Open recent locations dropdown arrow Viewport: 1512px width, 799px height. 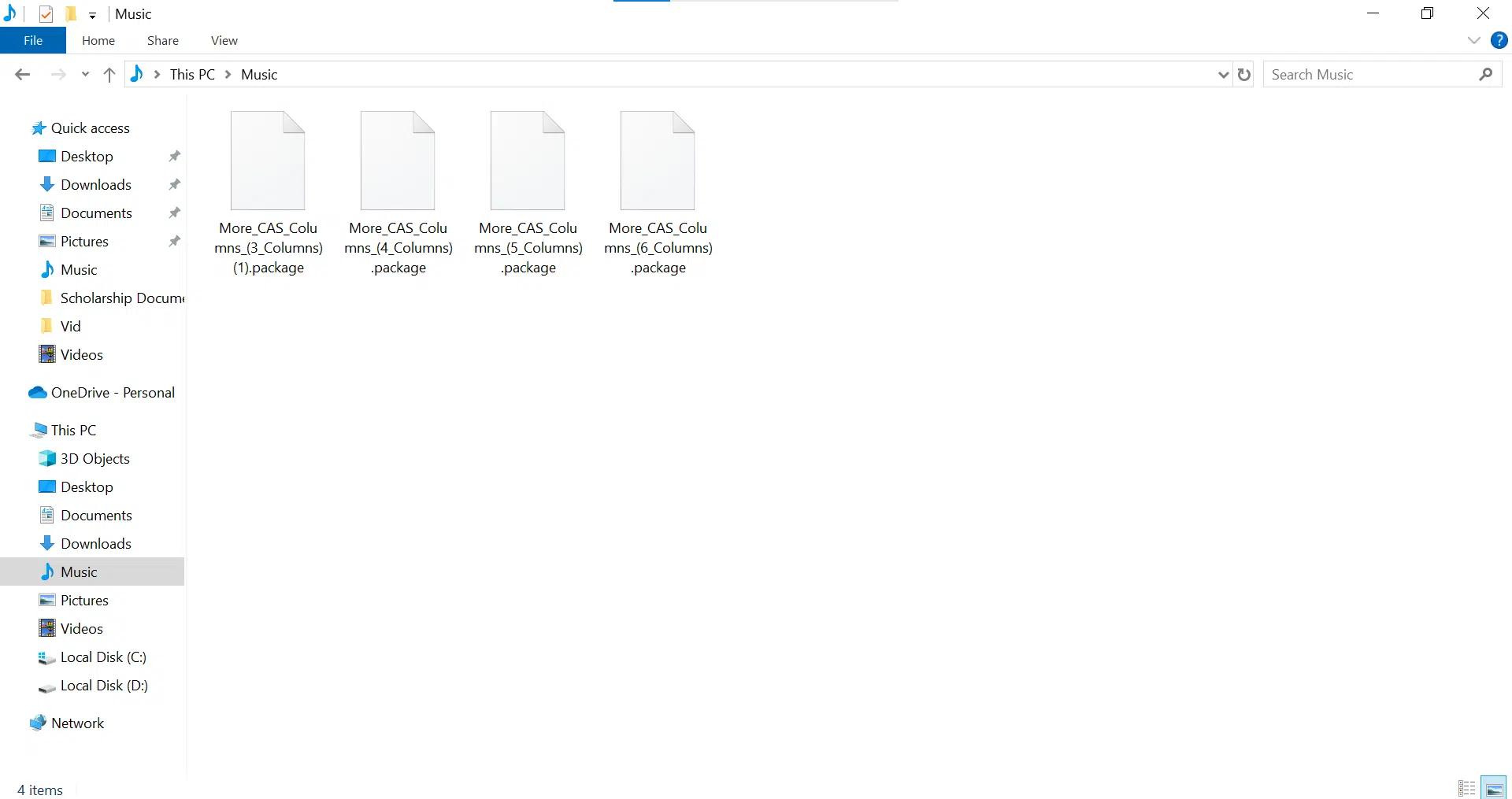[x=85, y=75]
